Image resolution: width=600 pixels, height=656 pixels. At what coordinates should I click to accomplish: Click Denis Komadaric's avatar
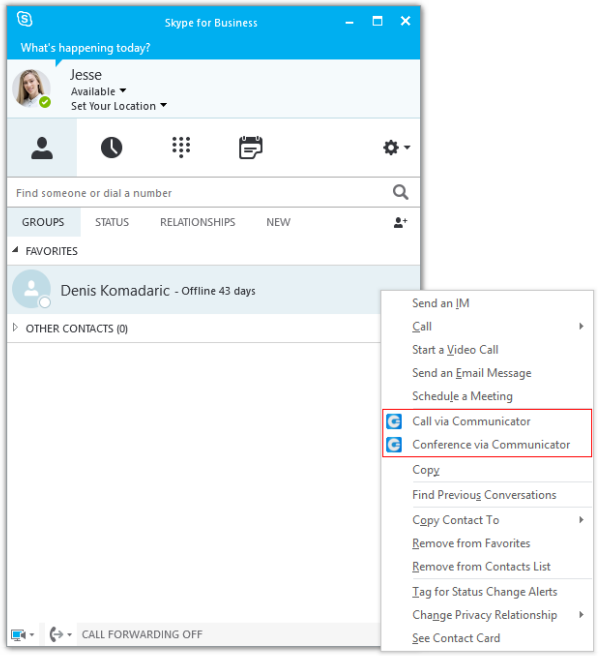pyautogui.click(x=31, y=289)
